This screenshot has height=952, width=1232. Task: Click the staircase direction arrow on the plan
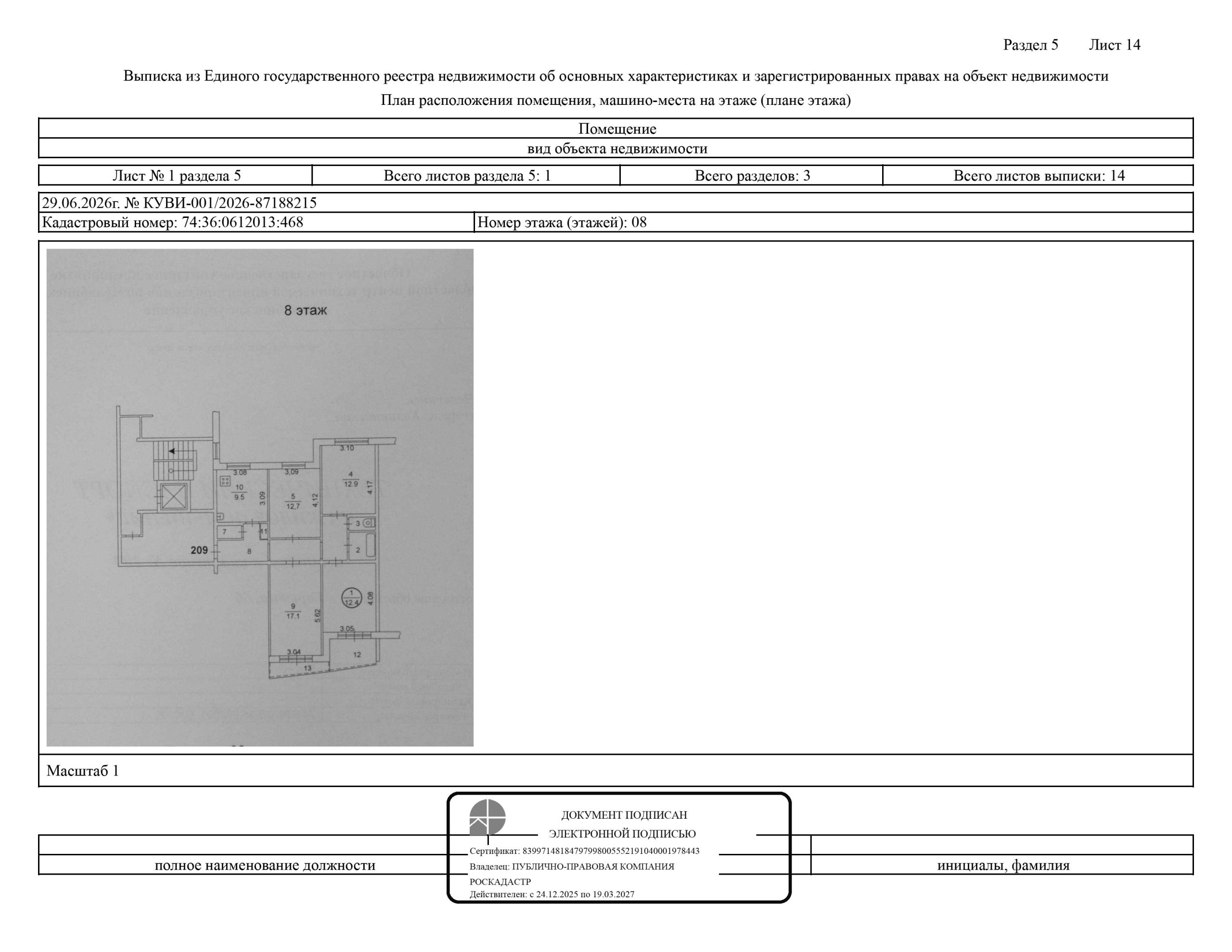pyautogui.click(x=171, y=451)
